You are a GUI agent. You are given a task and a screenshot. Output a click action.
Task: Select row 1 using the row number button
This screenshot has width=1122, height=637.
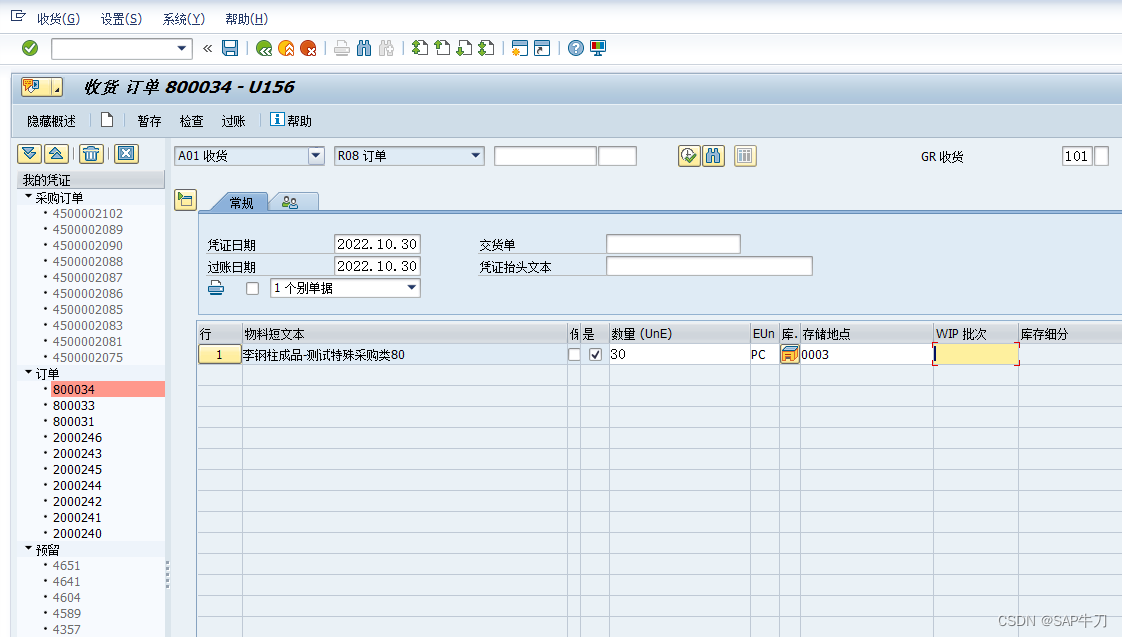[219, 354]
